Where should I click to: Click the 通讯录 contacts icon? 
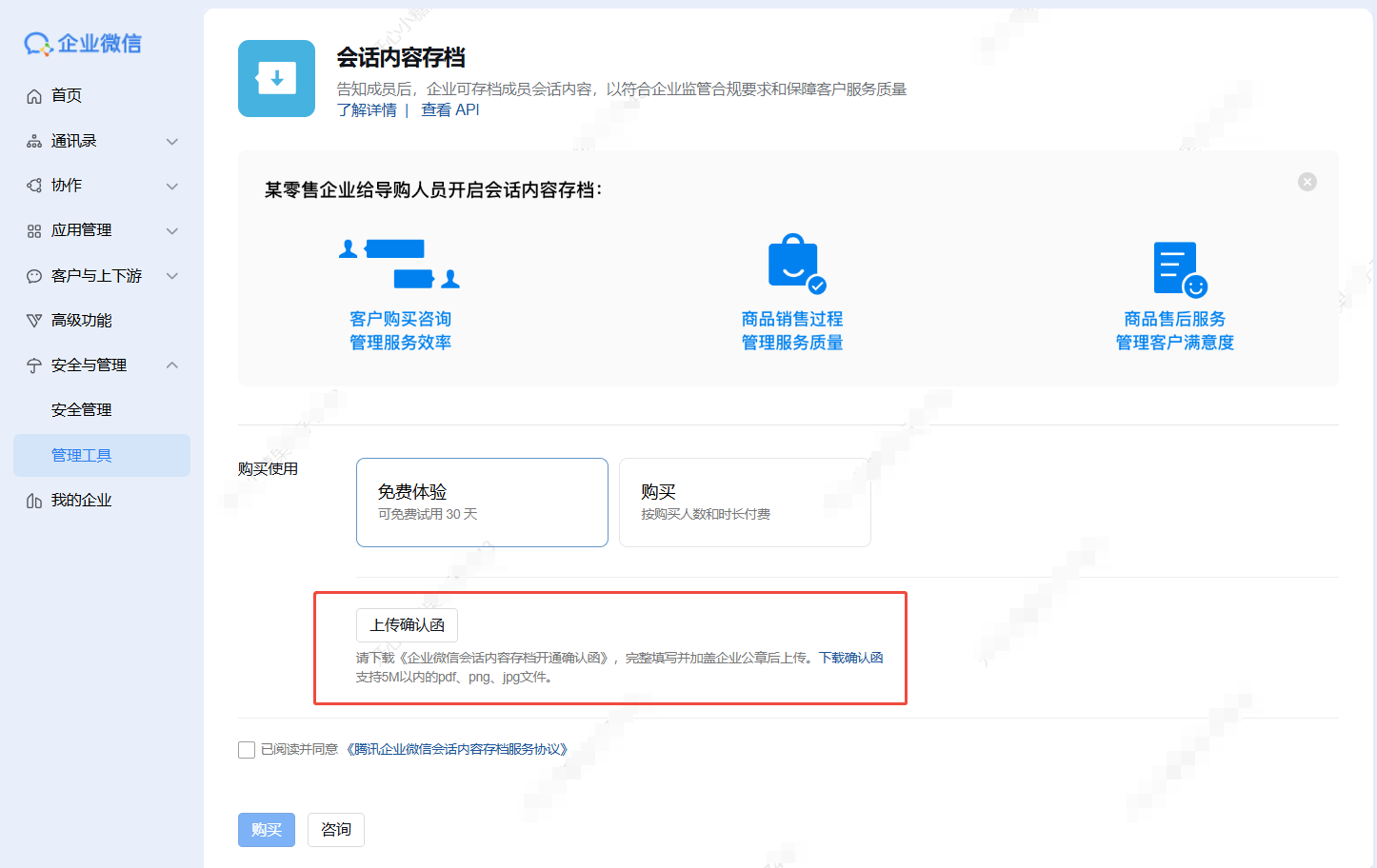coord(34,141)
